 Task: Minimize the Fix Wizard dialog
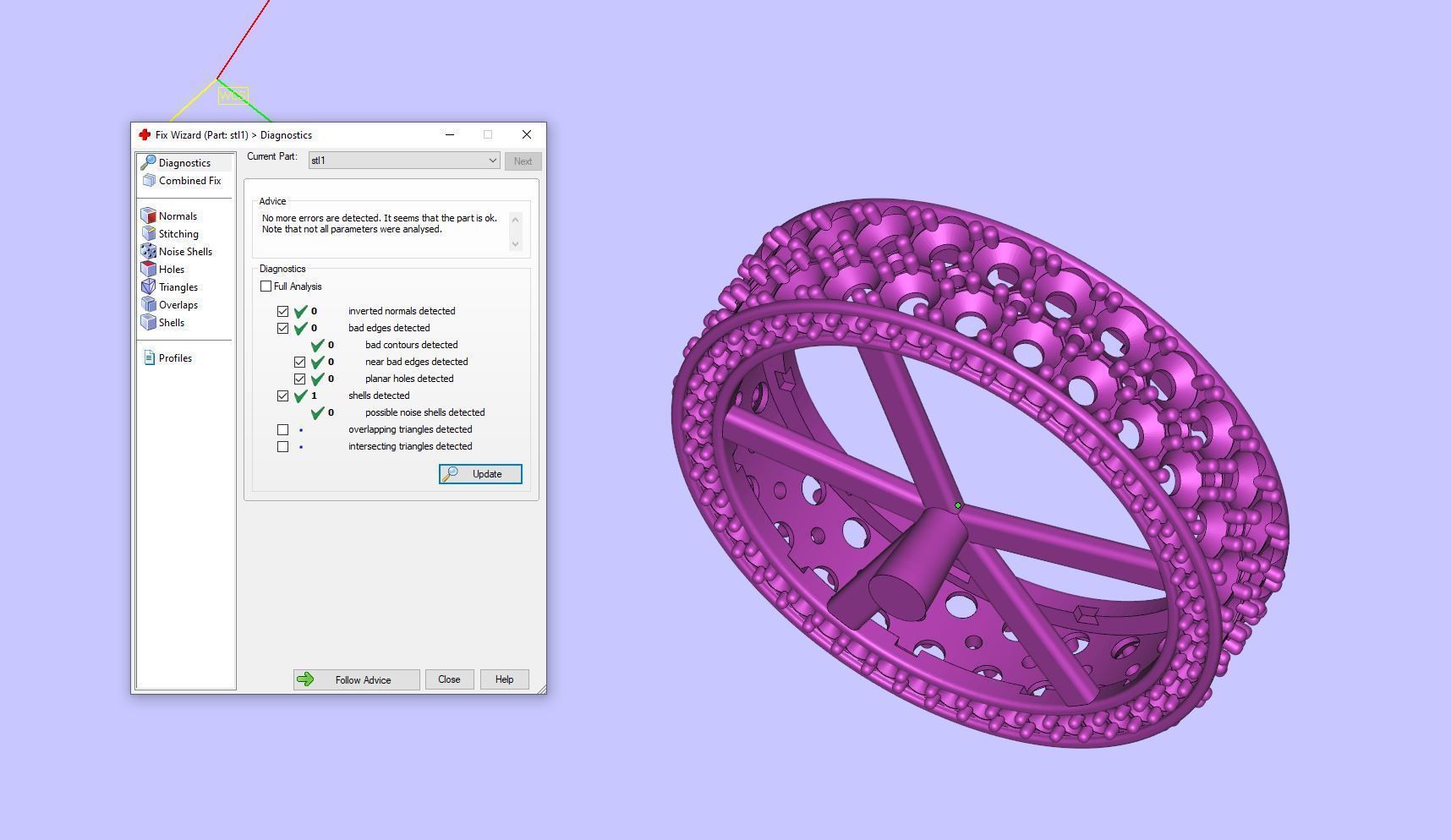click(450, 134)
